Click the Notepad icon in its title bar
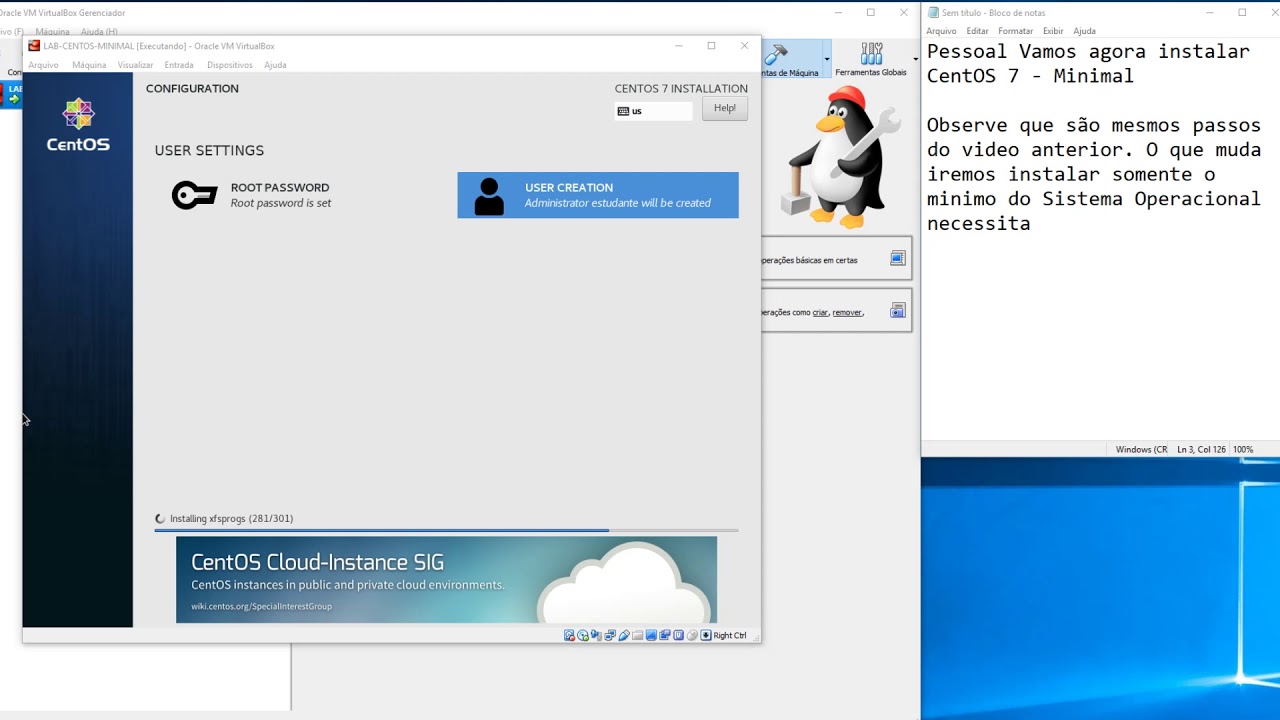 [934, 13]
